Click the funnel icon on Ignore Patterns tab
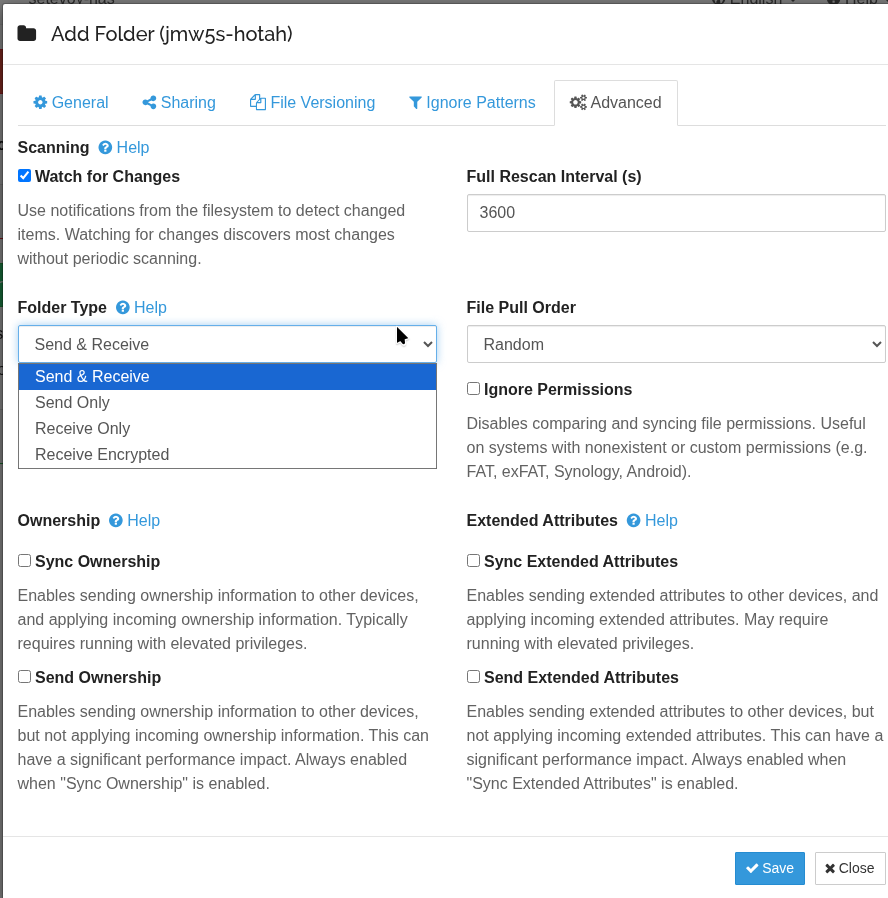The width and height of the screenshot is (888, 898). point(415,103)
